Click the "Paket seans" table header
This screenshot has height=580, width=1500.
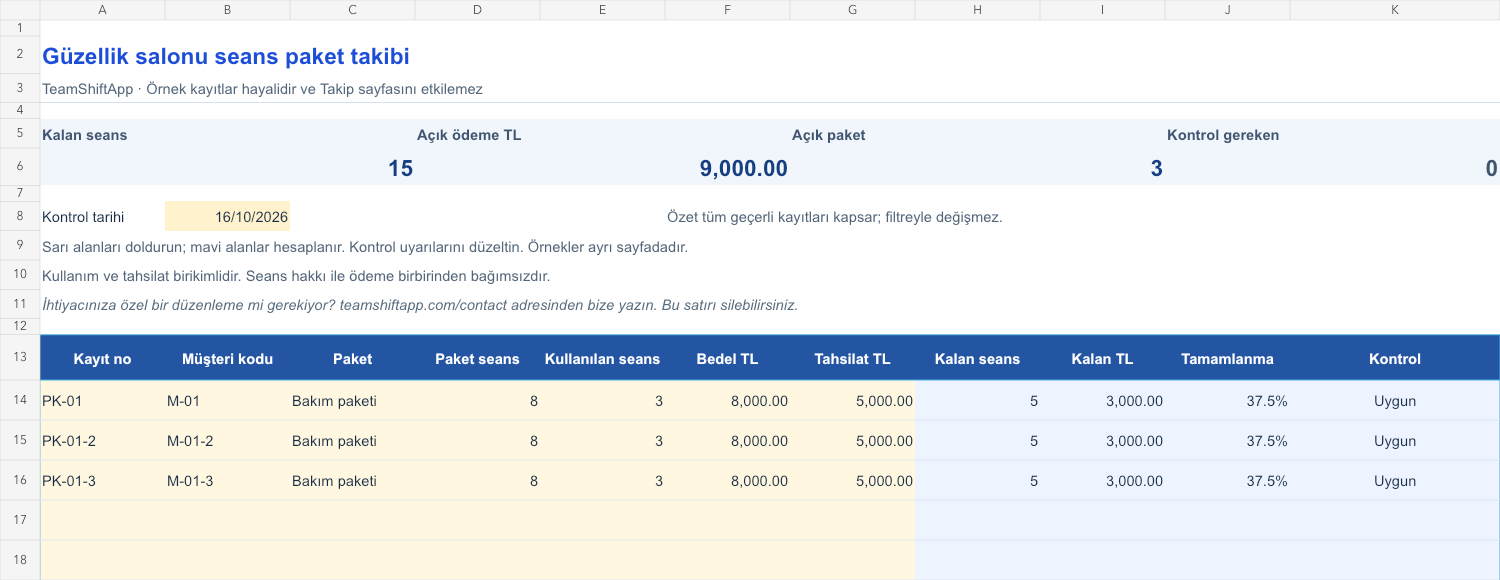coord(477,359)
